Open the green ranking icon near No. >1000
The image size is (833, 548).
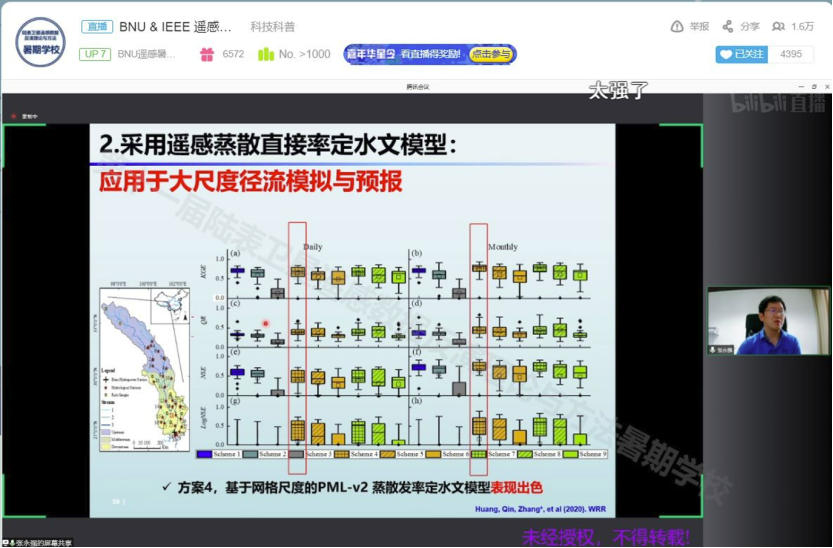266,54
